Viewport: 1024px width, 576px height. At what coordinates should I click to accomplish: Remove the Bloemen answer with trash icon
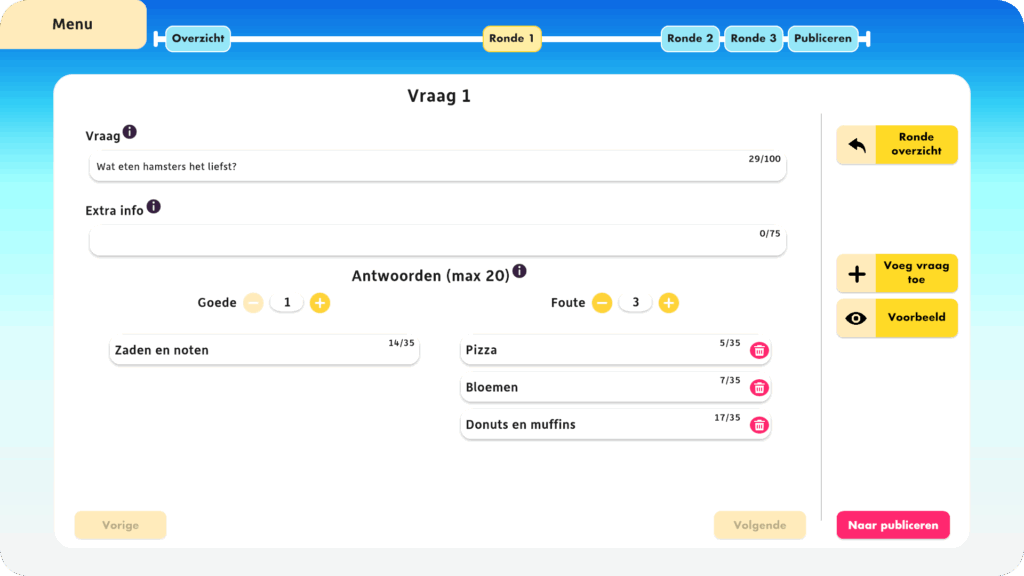pos(759,387)
